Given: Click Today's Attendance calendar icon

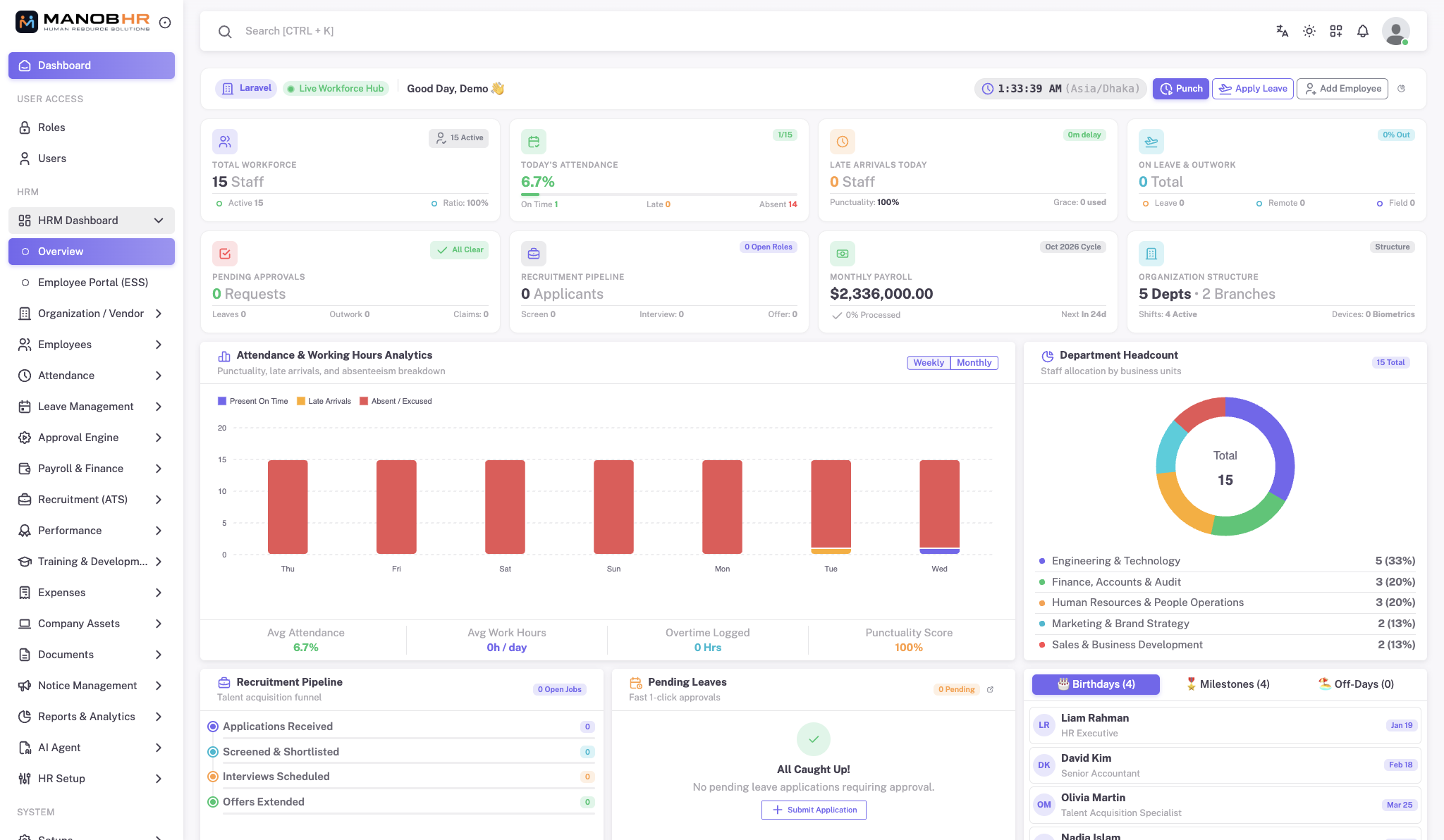Looking at the screenshot, I should click(x=534, y=142).
